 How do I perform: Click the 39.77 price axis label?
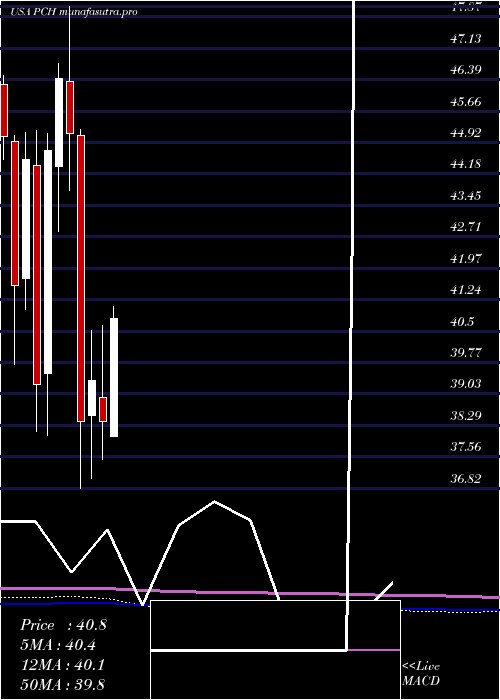click(466, 353)
